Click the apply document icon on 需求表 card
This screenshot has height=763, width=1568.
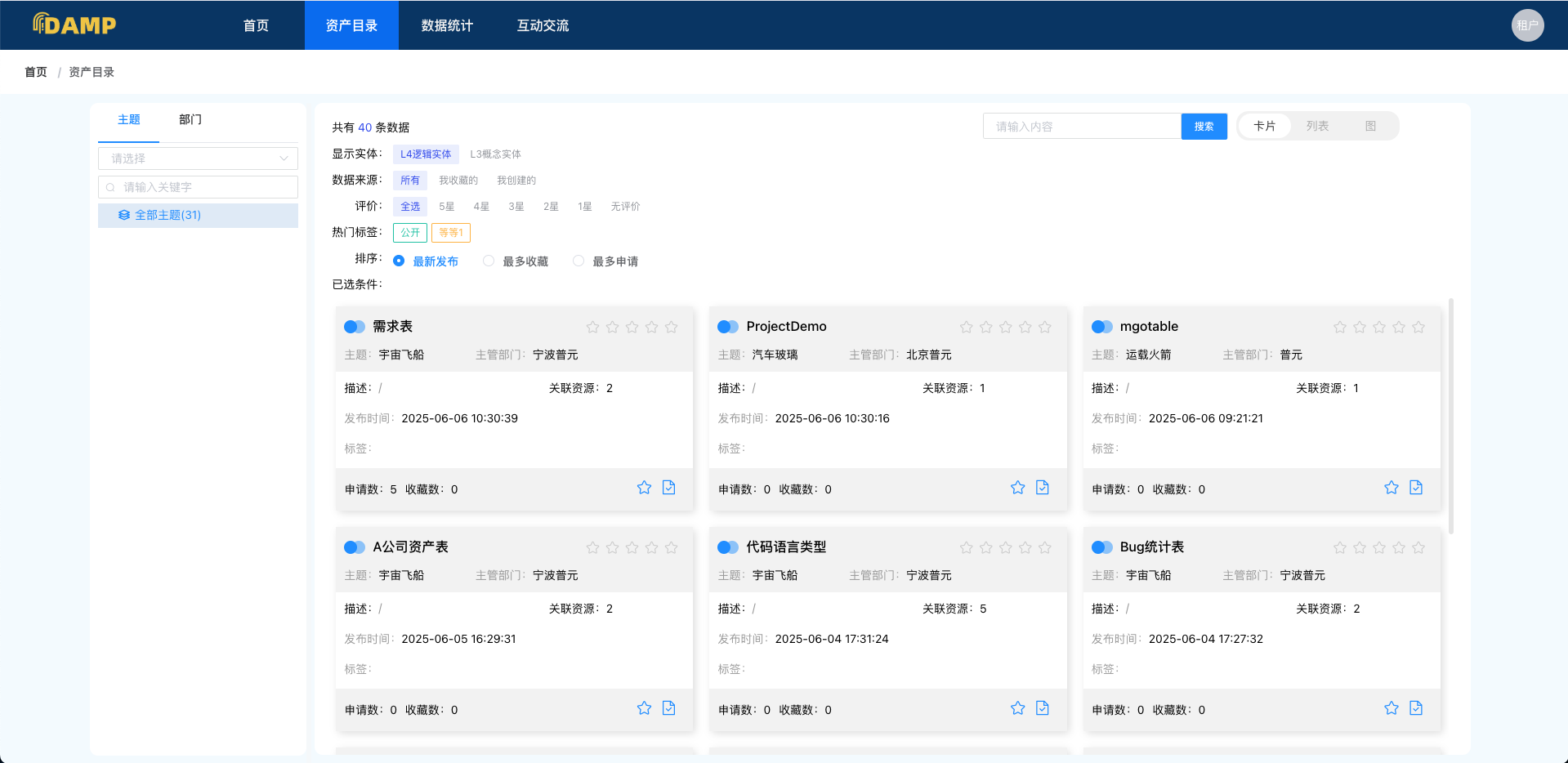click(x=668, y=488)
